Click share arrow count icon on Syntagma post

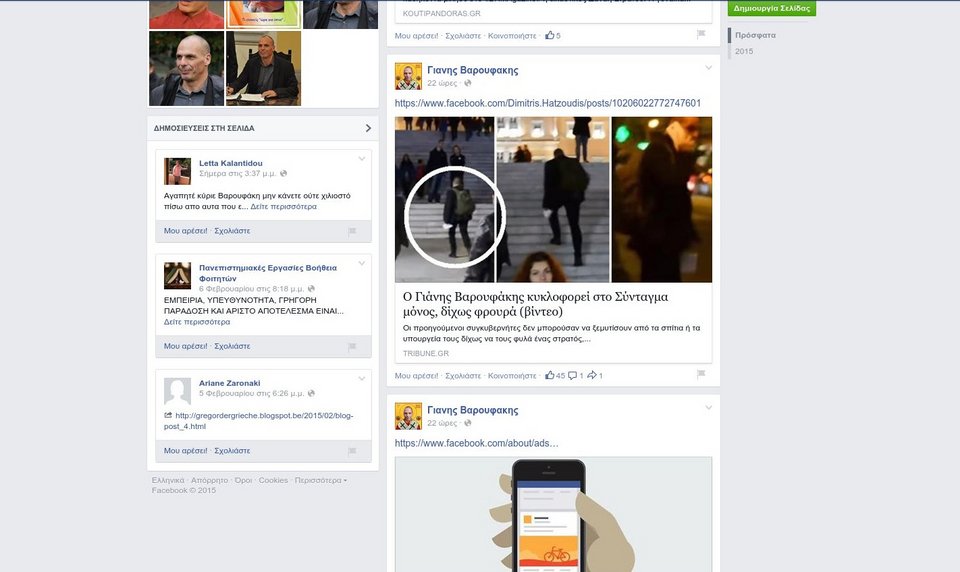(x=592, y=375)
